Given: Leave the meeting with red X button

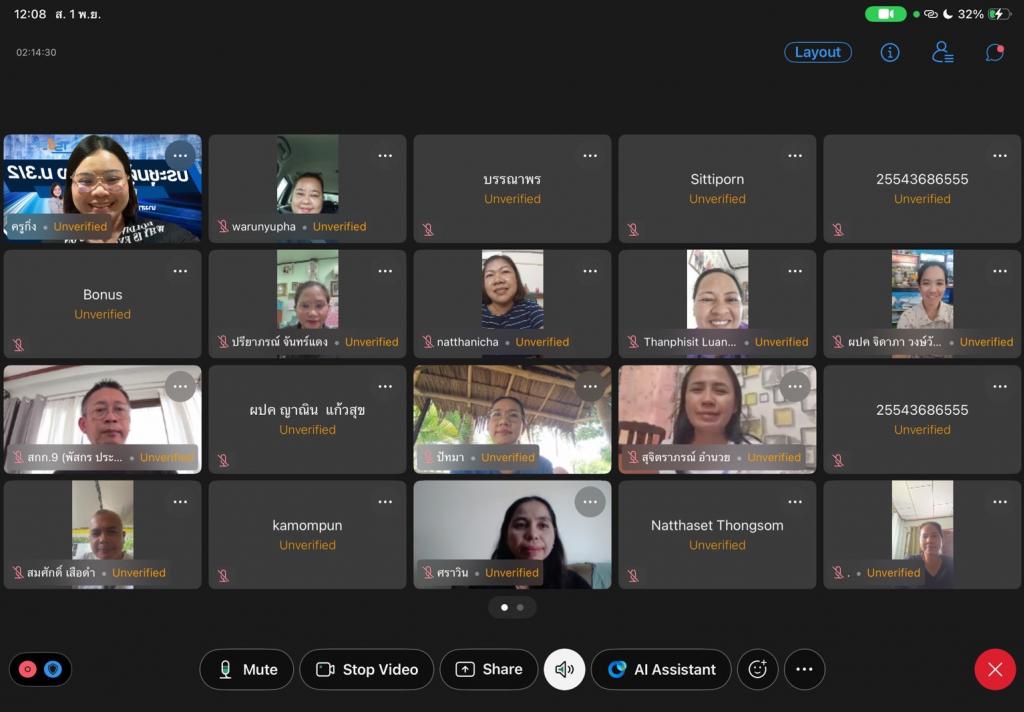Looking at the screenshot, I should click(x=994, y=670).
